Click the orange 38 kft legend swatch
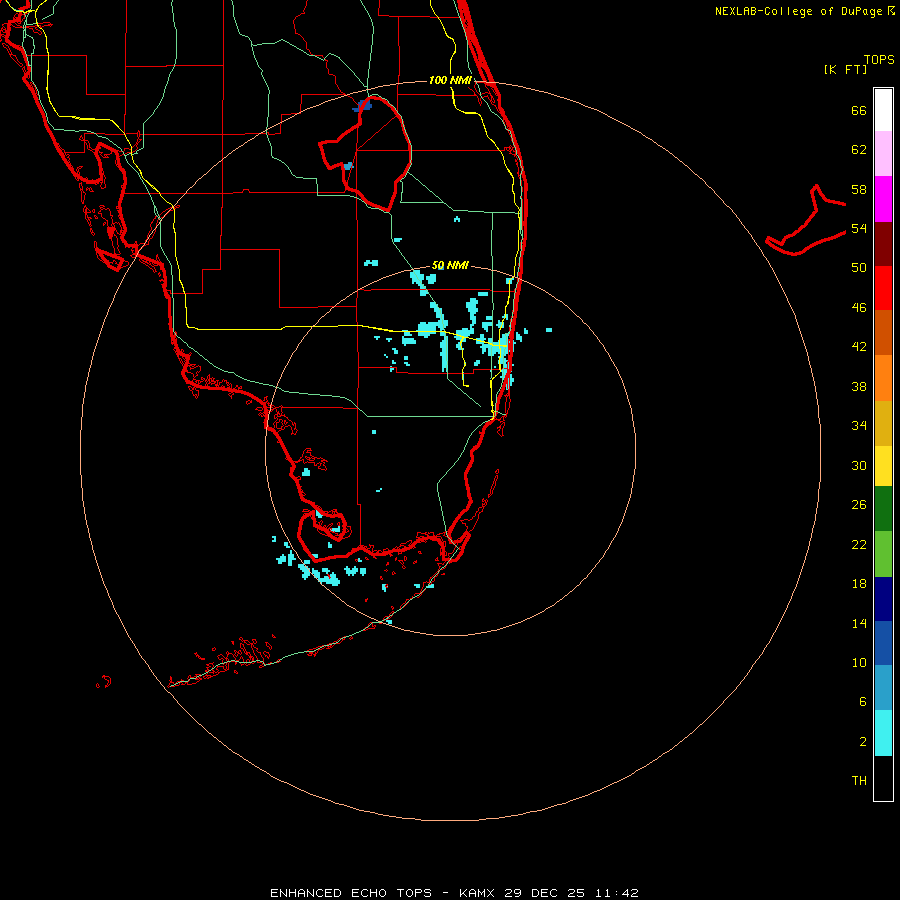This screenshot has height=900, width=900. pyautogui.click(x=883, y=378)
